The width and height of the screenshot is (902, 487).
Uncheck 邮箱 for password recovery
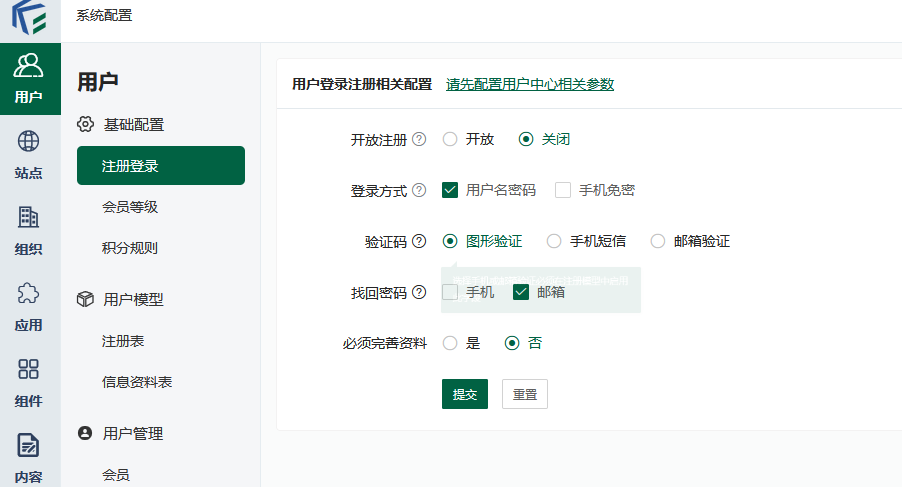click(521, 292)
